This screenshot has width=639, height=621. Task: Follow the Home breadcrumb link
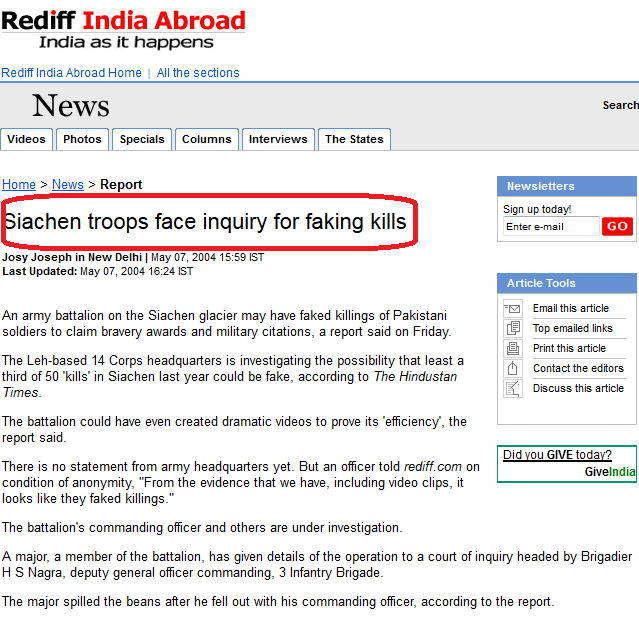click(x=19, y=185)
